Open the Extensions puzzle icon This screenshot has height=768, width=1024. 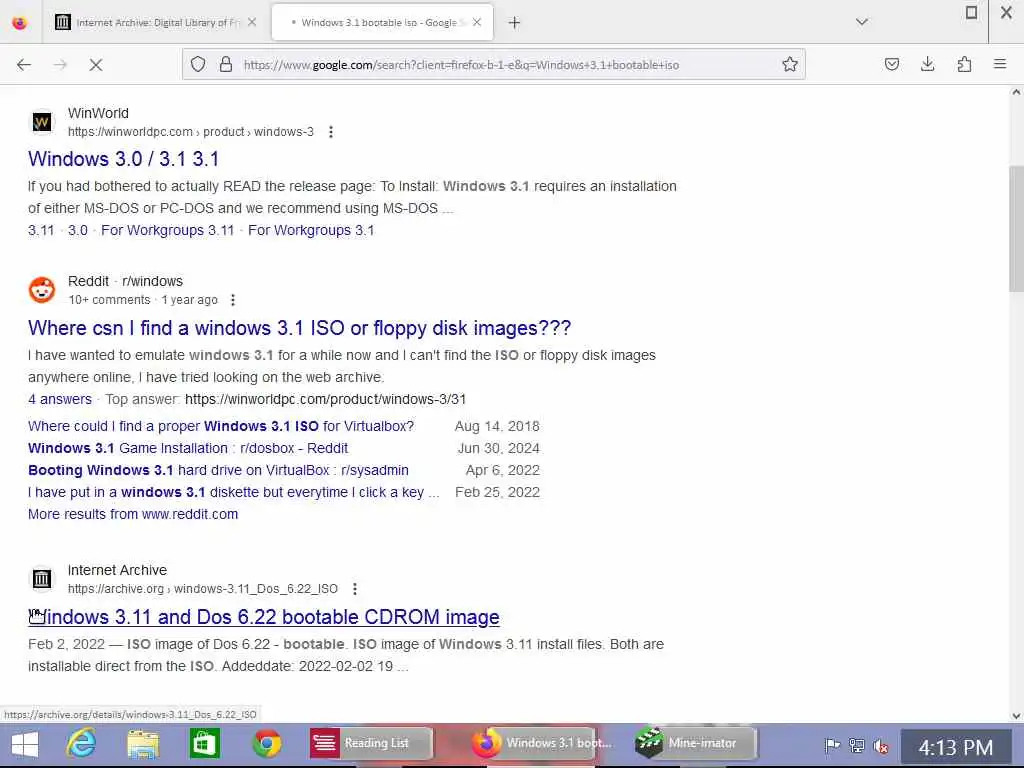(x=964, y=64)
